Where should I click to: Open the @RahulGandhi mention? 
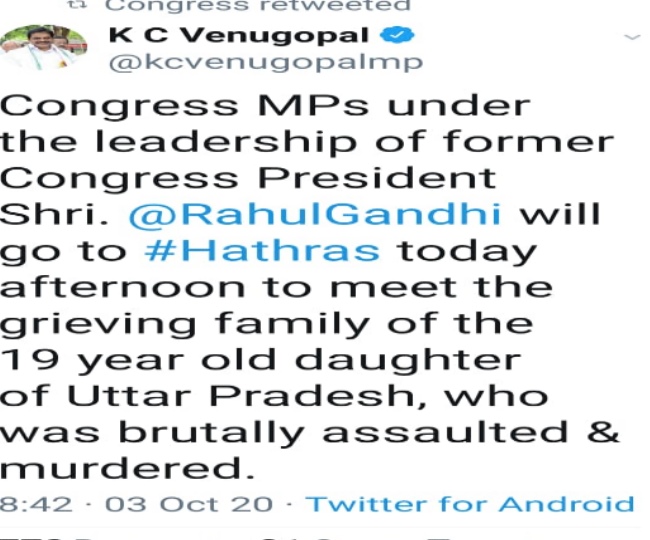pos(315,214)
